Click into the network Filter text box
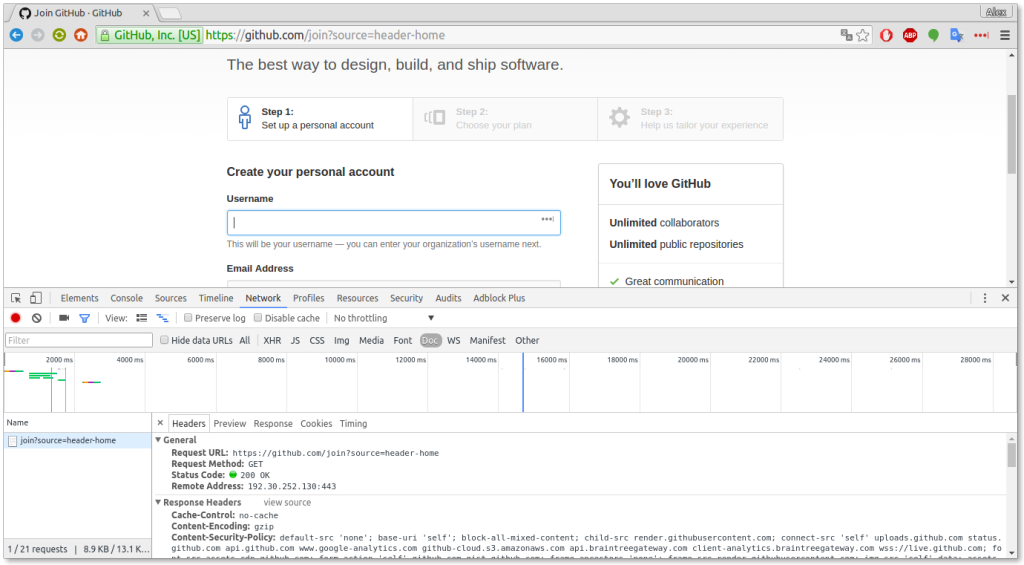1024x565 pixels. pos(79,340)
